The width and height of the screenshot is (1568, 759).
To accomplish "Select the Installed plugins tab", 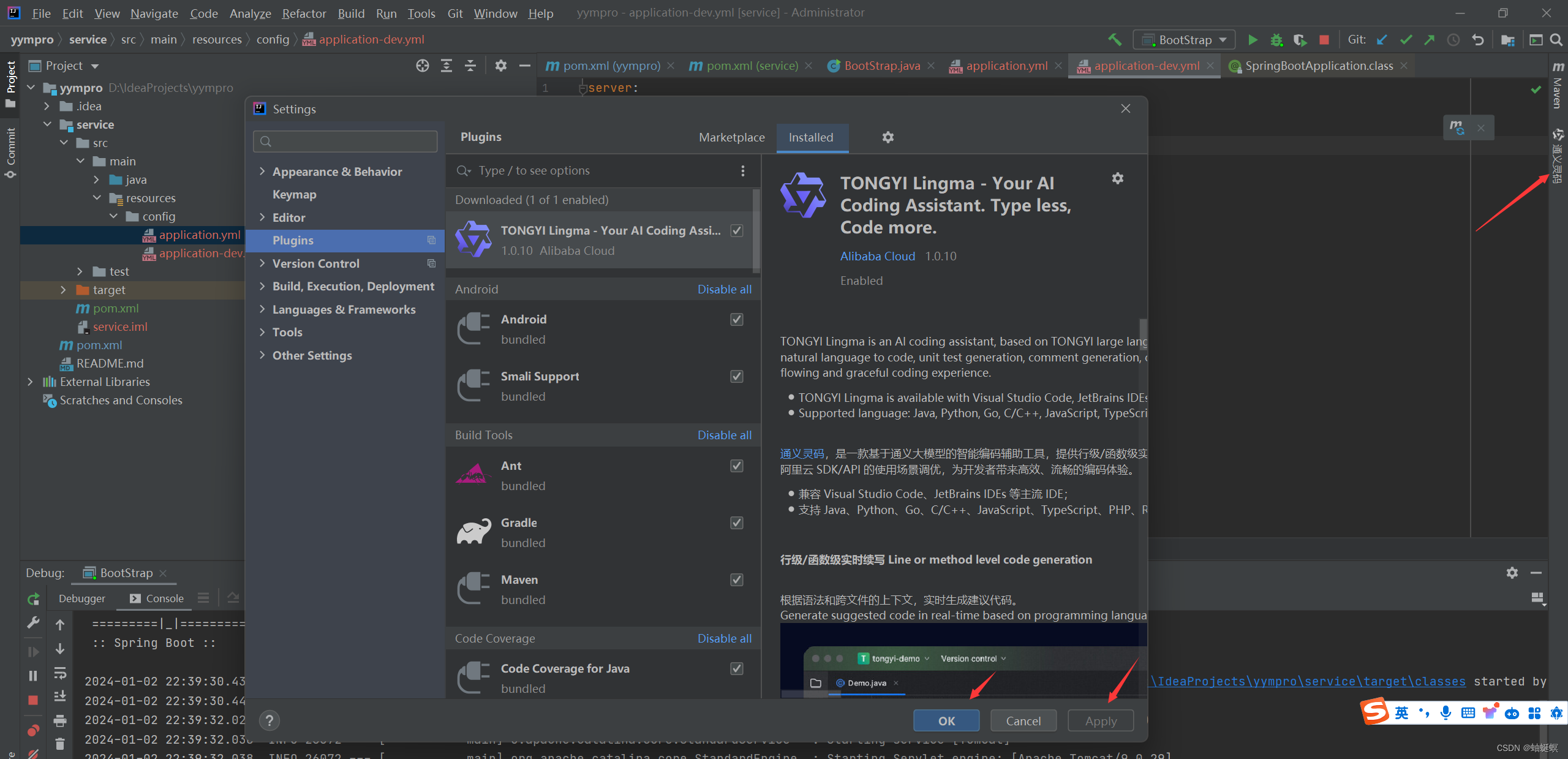I will pyautogui.click(x=812, y=137).
